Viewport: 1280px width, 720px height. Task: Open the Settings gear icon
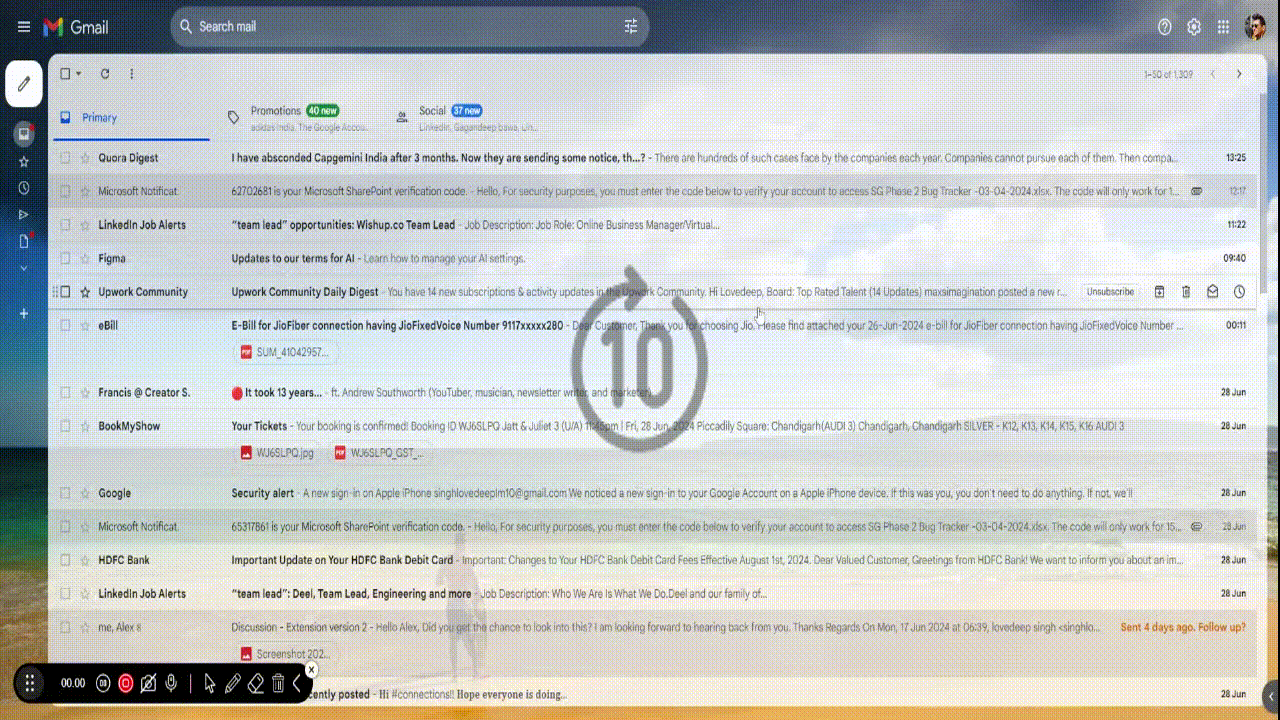(x=1194, y=27)
